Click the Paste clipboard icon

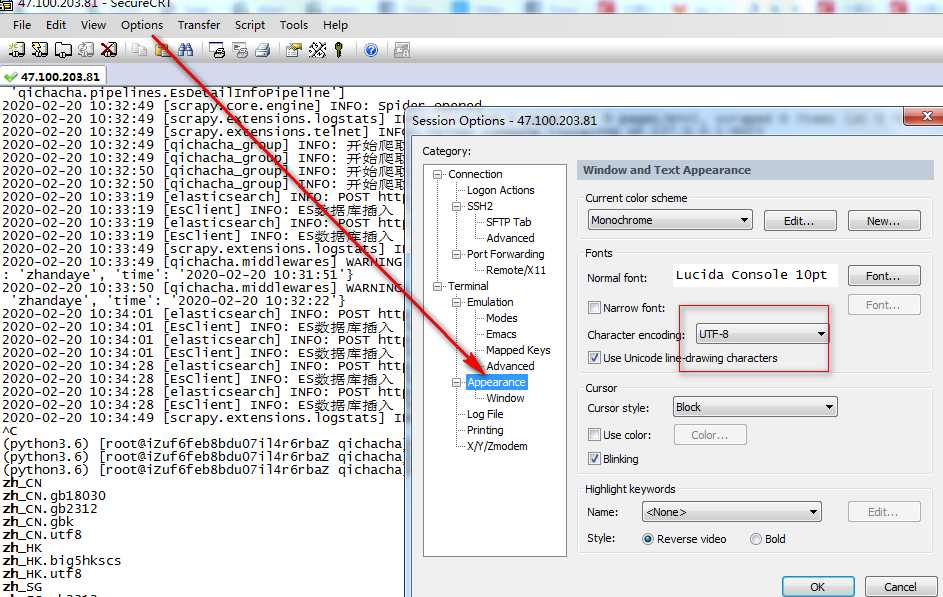tap(162, 50)
